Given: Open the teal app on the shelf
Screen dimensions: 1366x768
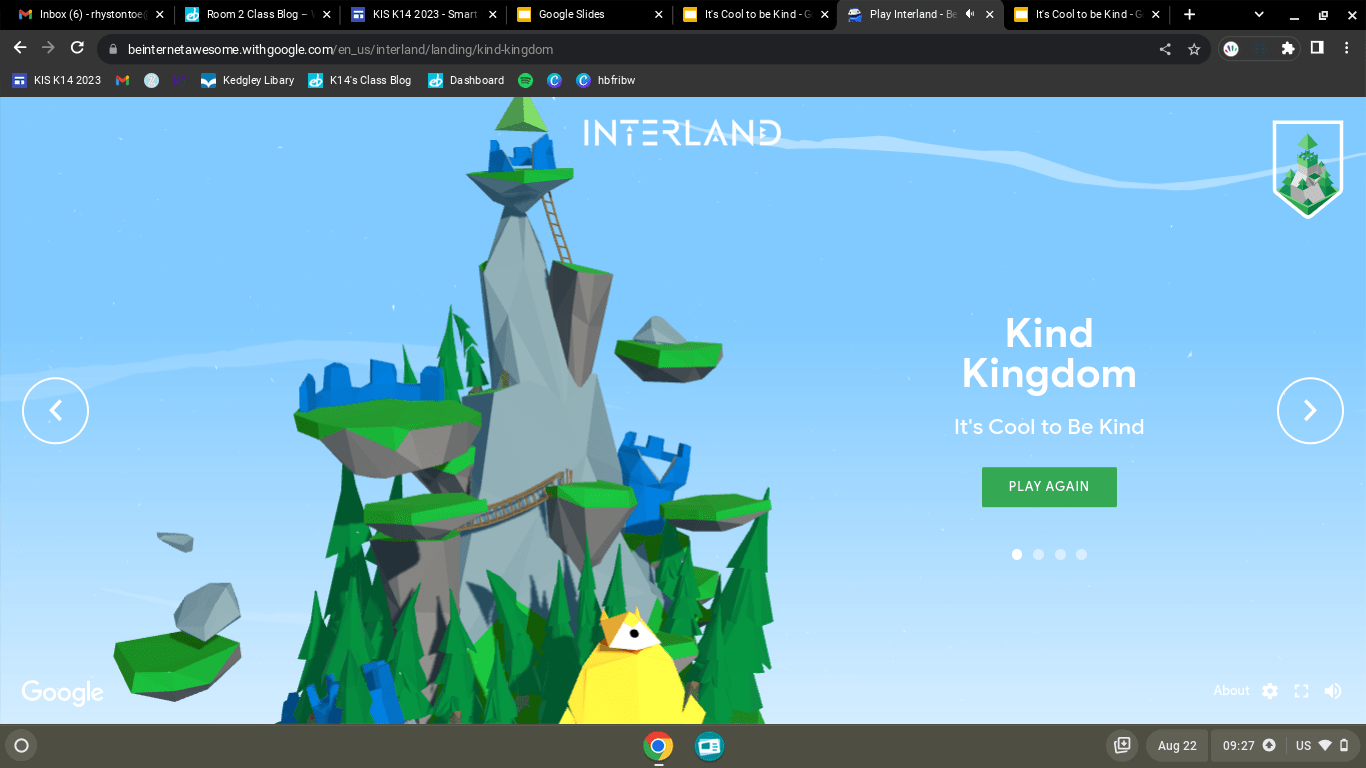Looking at the screenshot, I should 709,746.
